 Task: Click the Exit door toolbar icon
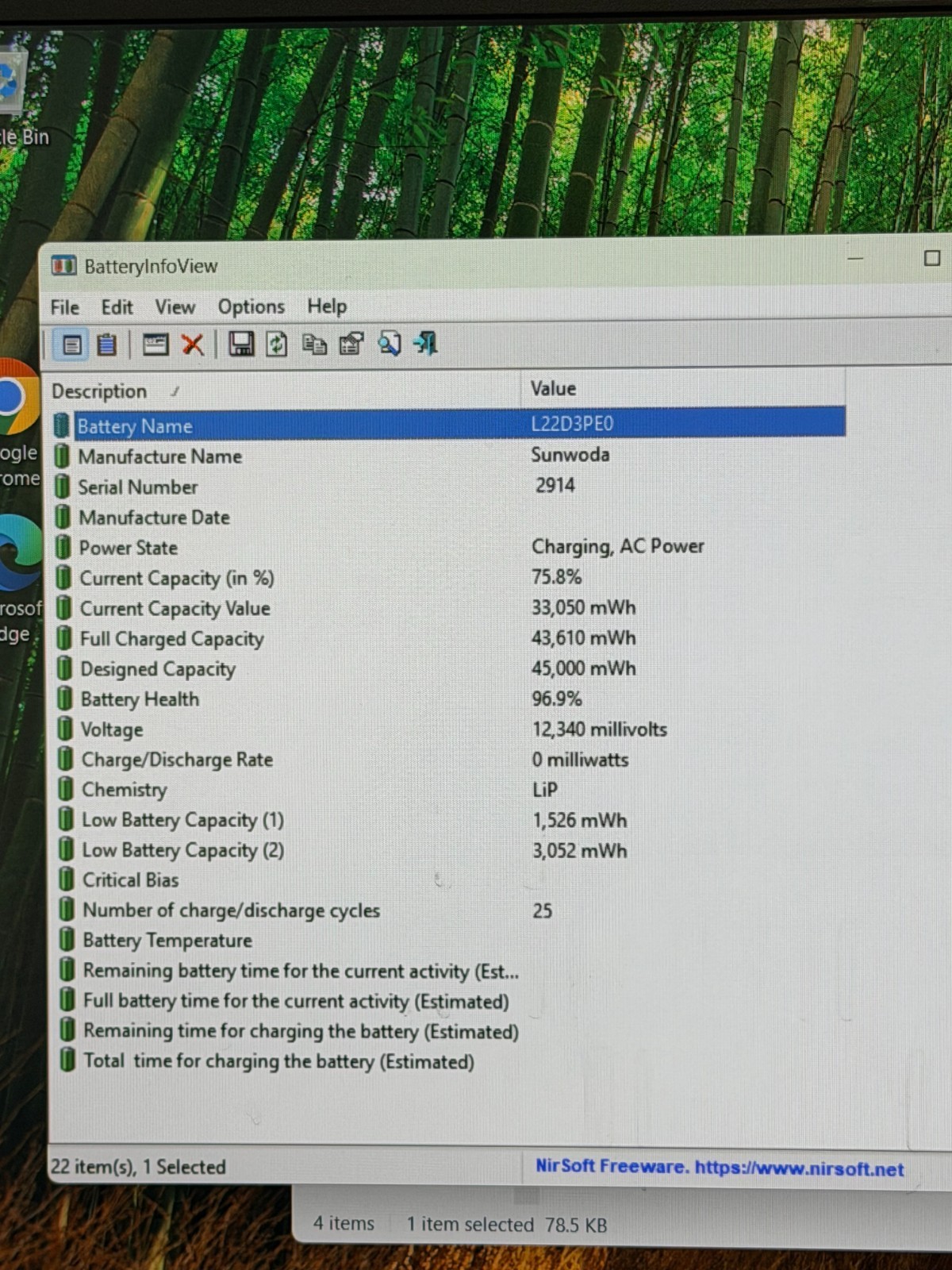[425, 344]
